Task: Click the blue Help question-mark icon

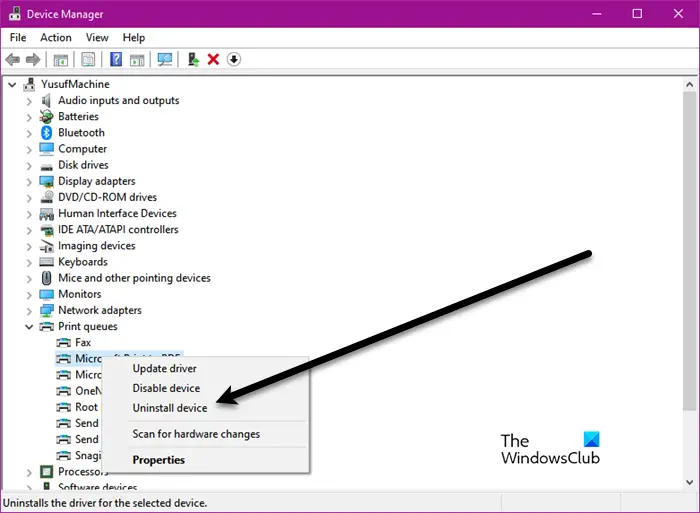Action: pyautogui.click(x=116, y=59)
